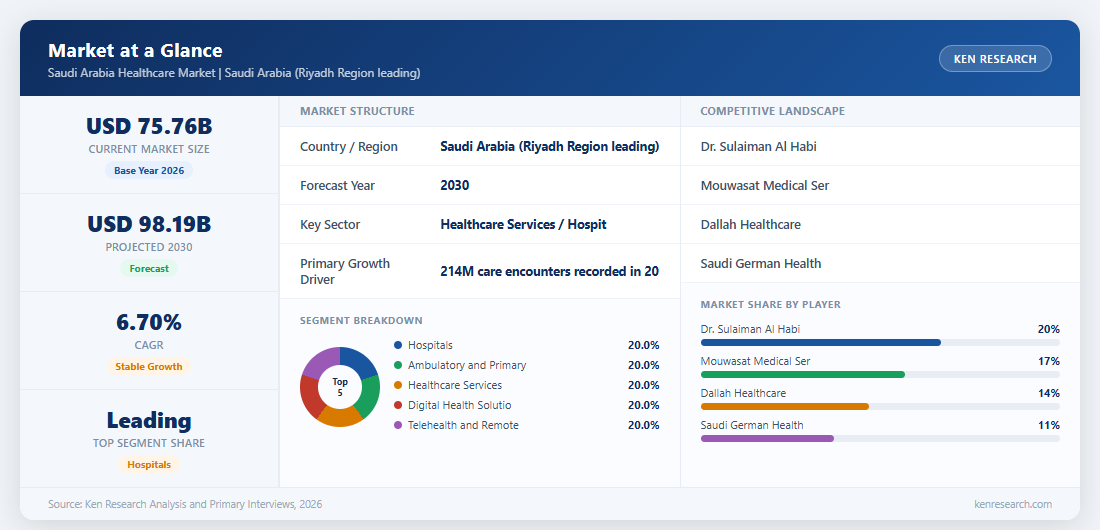The image size is (1100, 530).
Task: Click the USD 75.76B market size value
Action: (149, 126)
